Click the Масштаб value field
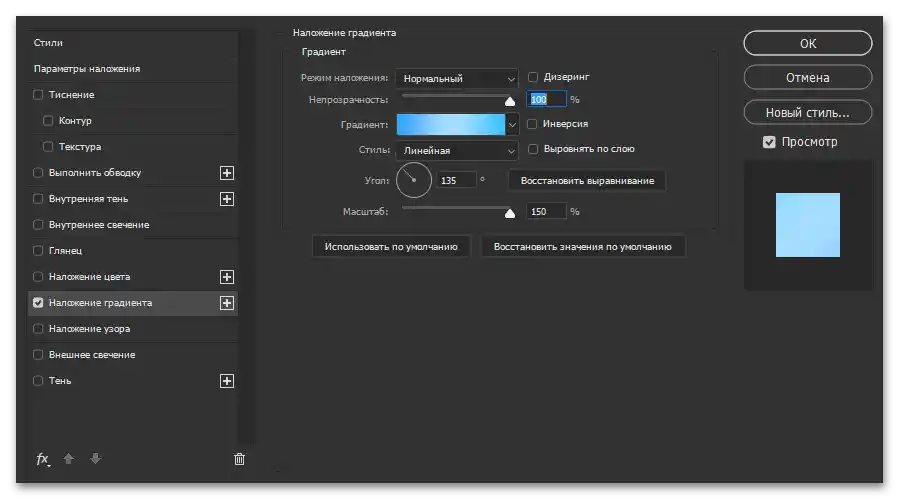Viewport: 899px width, 499px height. pos(546,212)
